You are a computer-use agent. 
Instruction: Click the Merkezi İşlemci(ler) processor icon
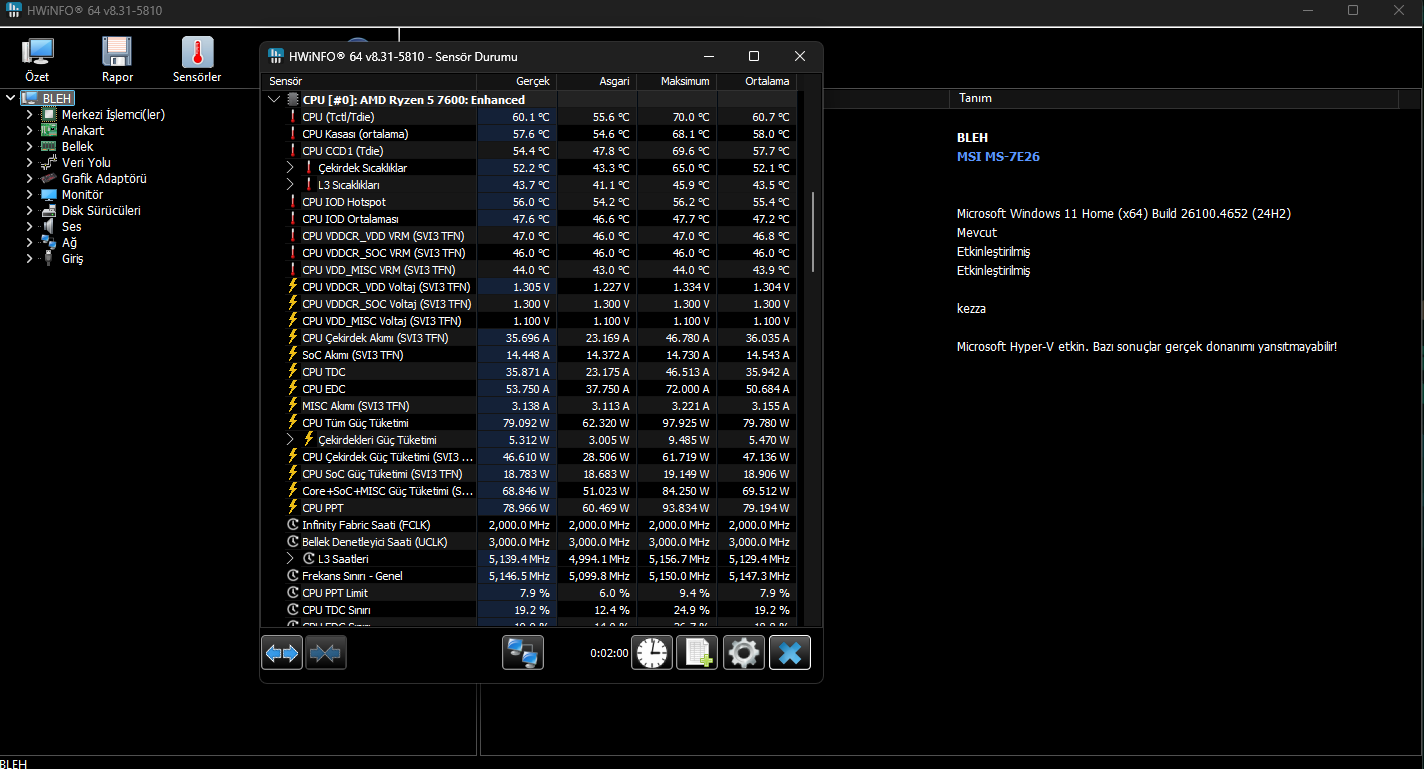click(x=48, y=114)
